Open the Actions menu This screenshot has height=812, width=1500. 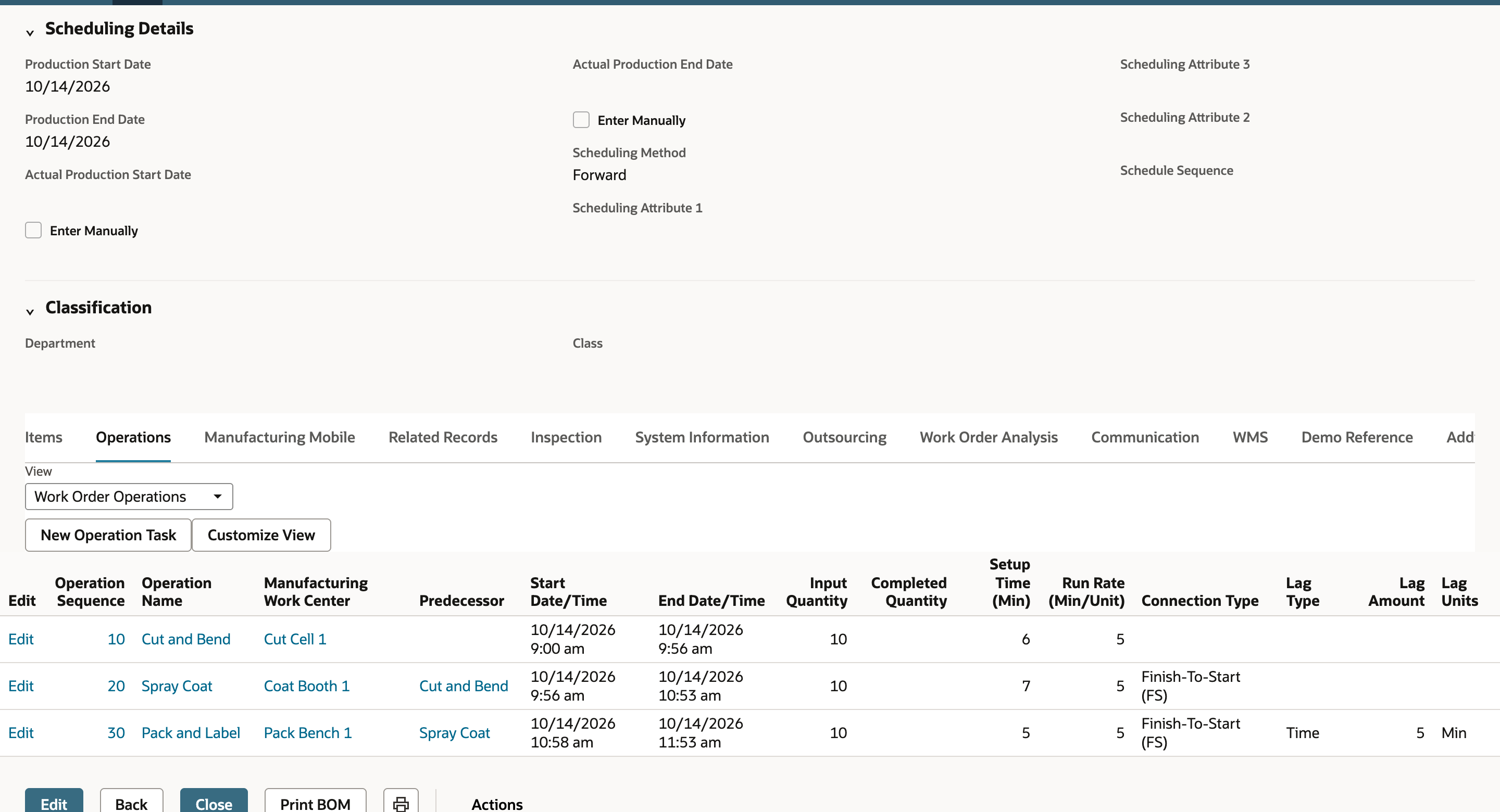point(497,804)
